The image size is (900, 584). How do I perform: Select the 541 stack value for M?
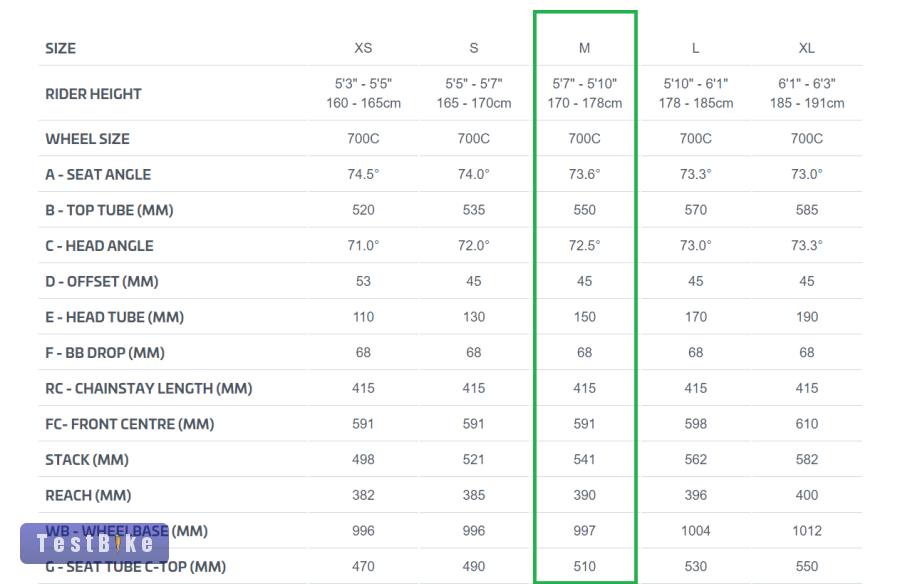(x=585, y=460)
